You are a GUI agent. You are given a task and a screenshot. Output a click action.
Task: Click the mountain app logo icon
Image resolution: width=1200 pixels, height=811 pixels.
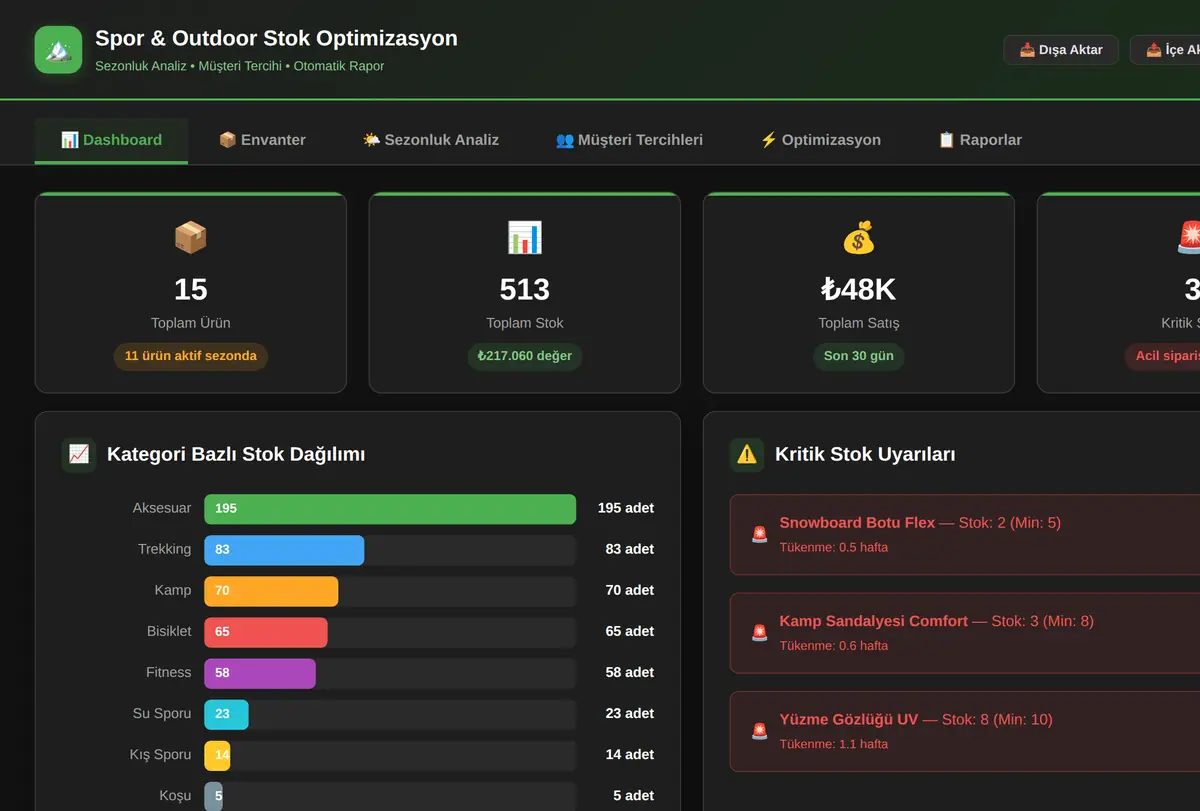(58, 50)
